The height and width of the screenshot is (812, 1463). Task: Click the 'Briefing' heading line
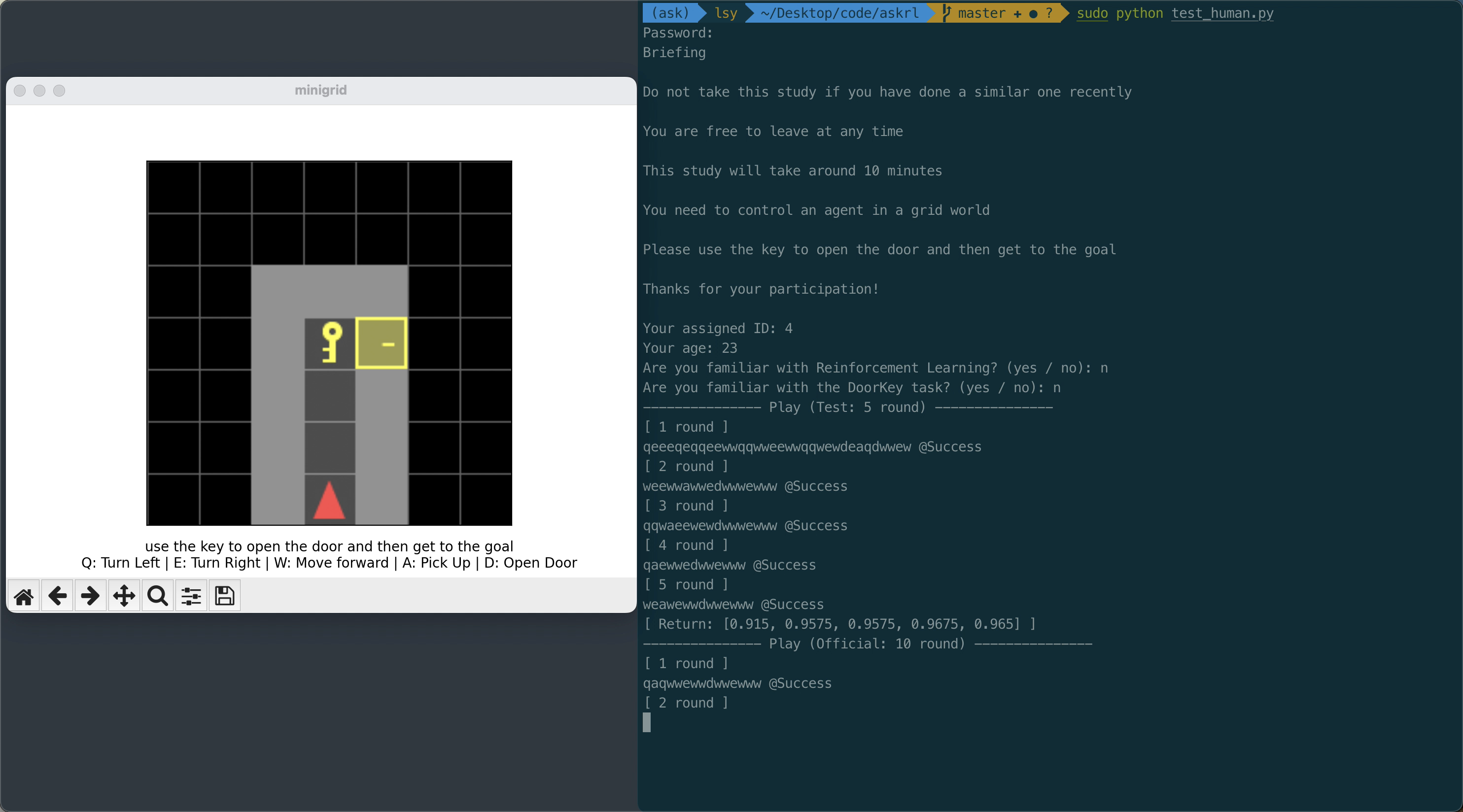(674, 52)
